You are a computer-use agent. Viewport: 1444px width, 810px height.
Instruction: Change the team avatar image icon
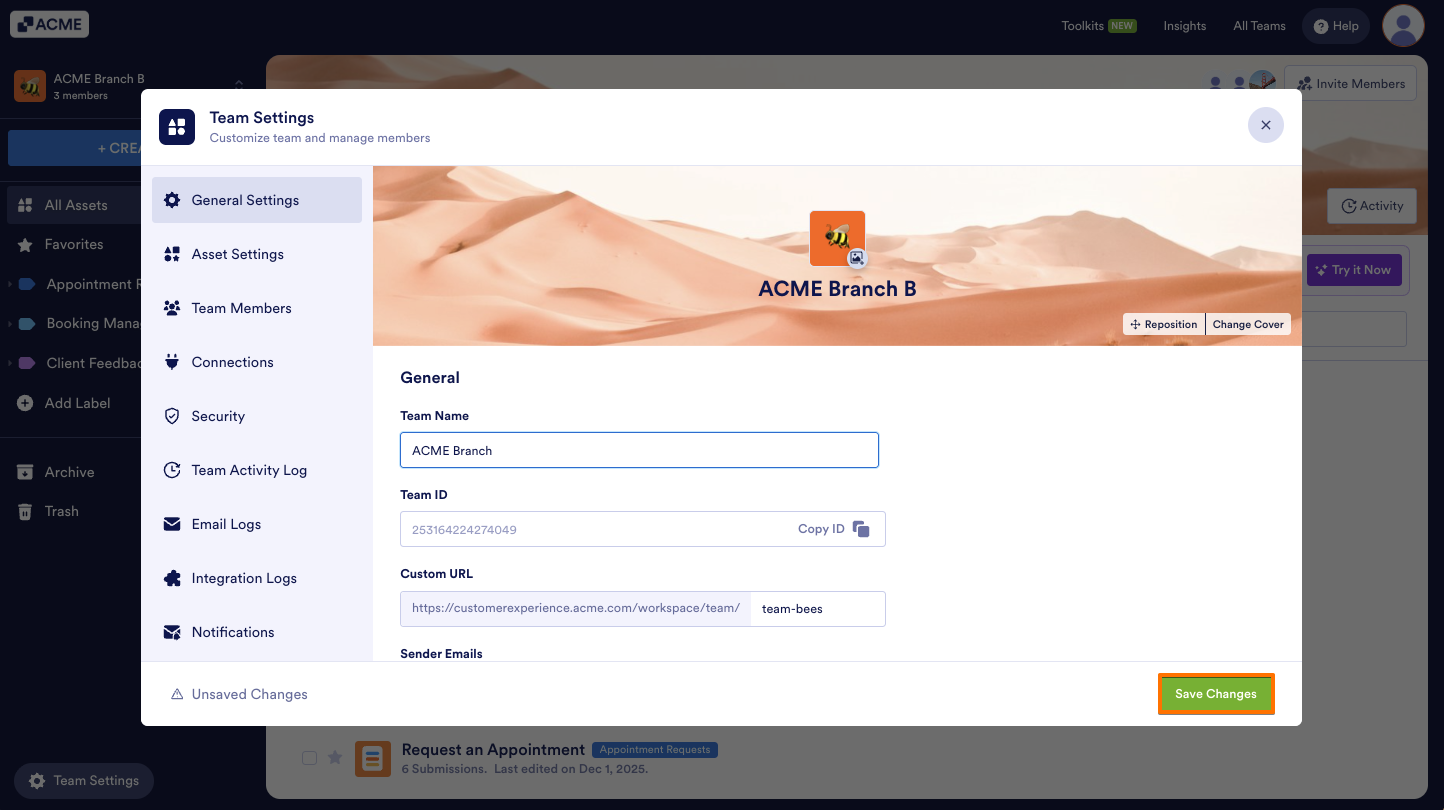[x=857, y=258]
